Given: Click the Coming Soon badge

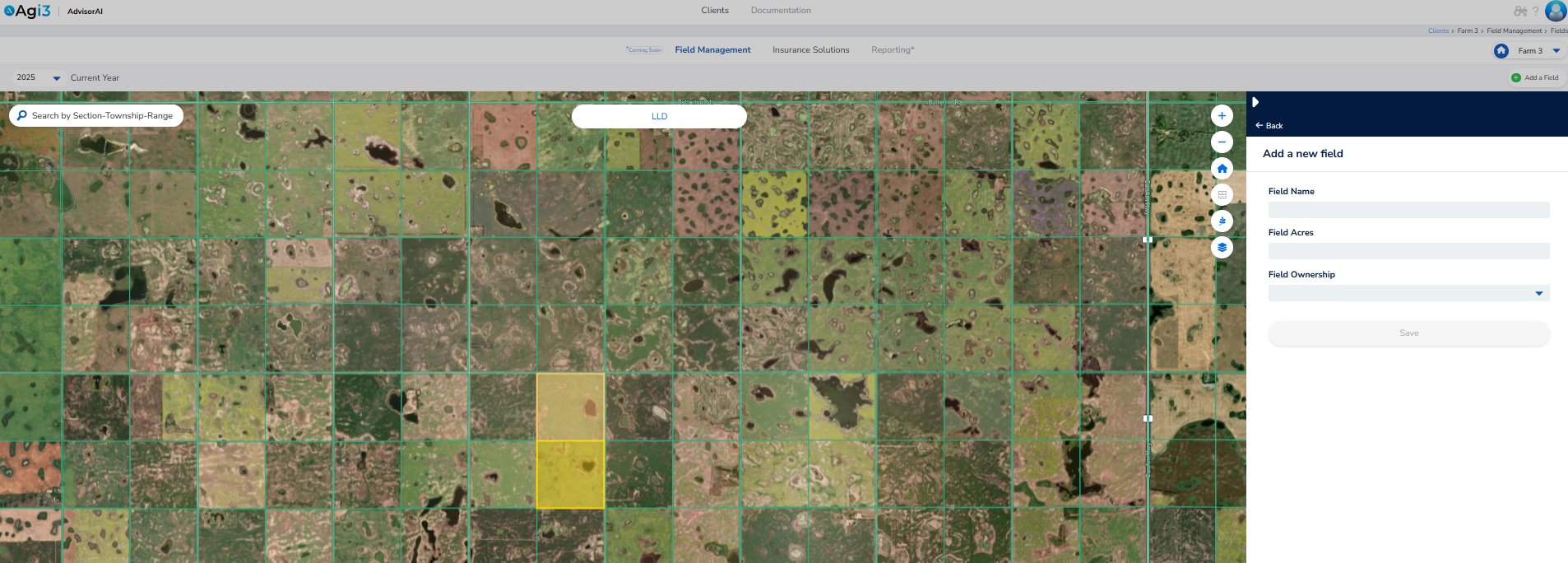Looking at the screenshot, I should click(x=644, y=50).
